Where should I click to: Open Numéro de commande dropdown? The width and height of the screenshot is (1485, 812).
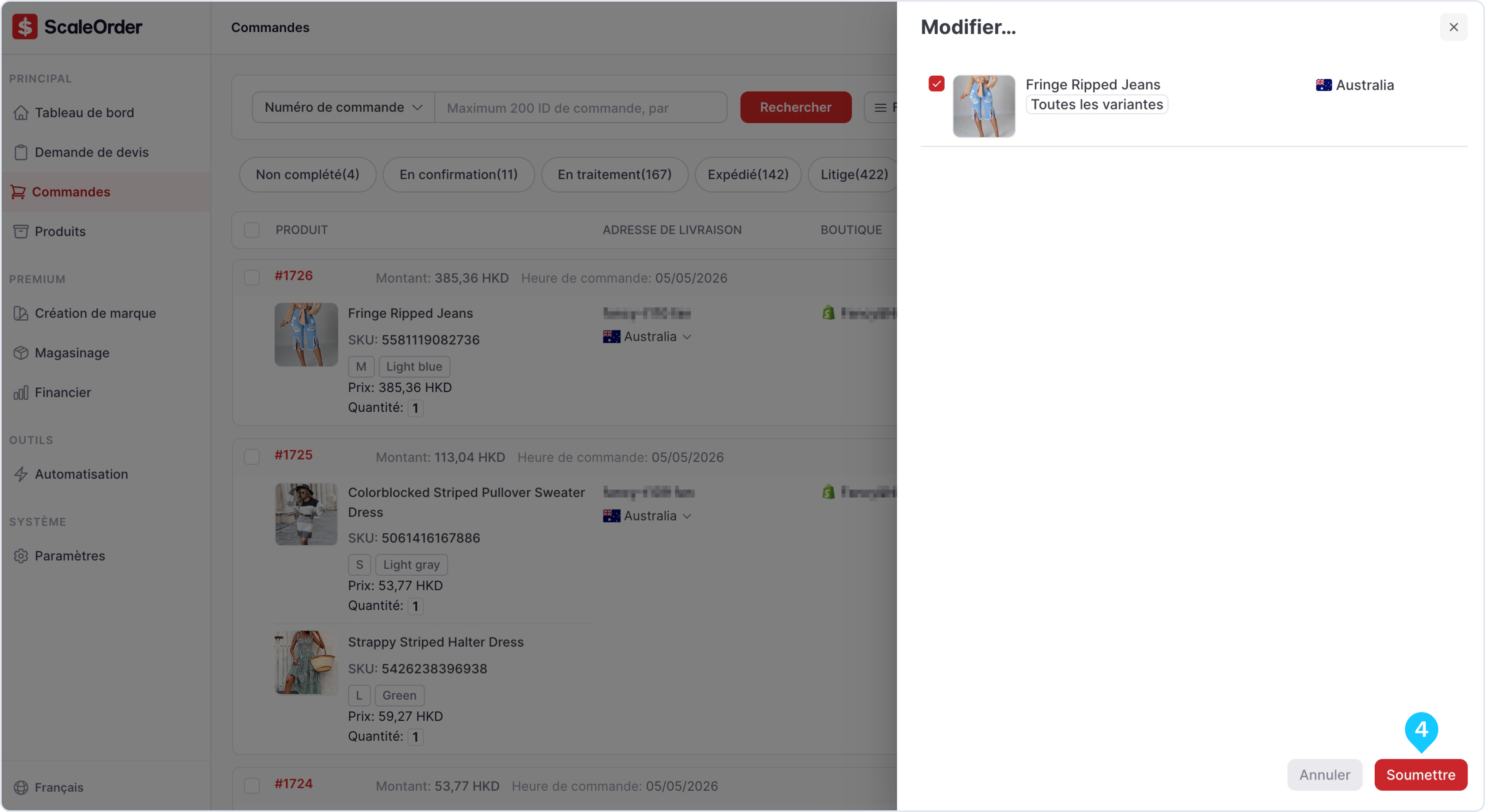point(344,107)
